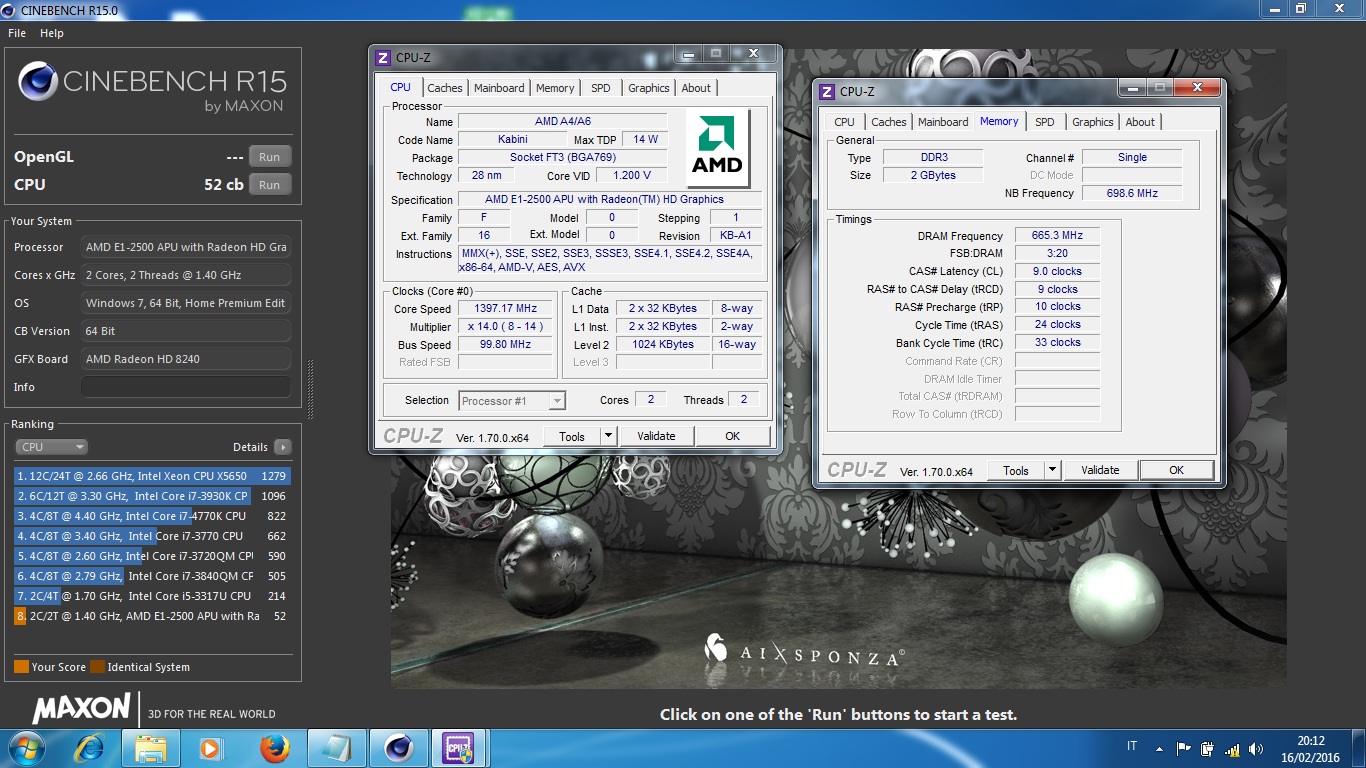The height and width of the screenshot is (768, 1366).
Task: Select ranking row Core i7-3720QM
Action: tap(151, 556)
